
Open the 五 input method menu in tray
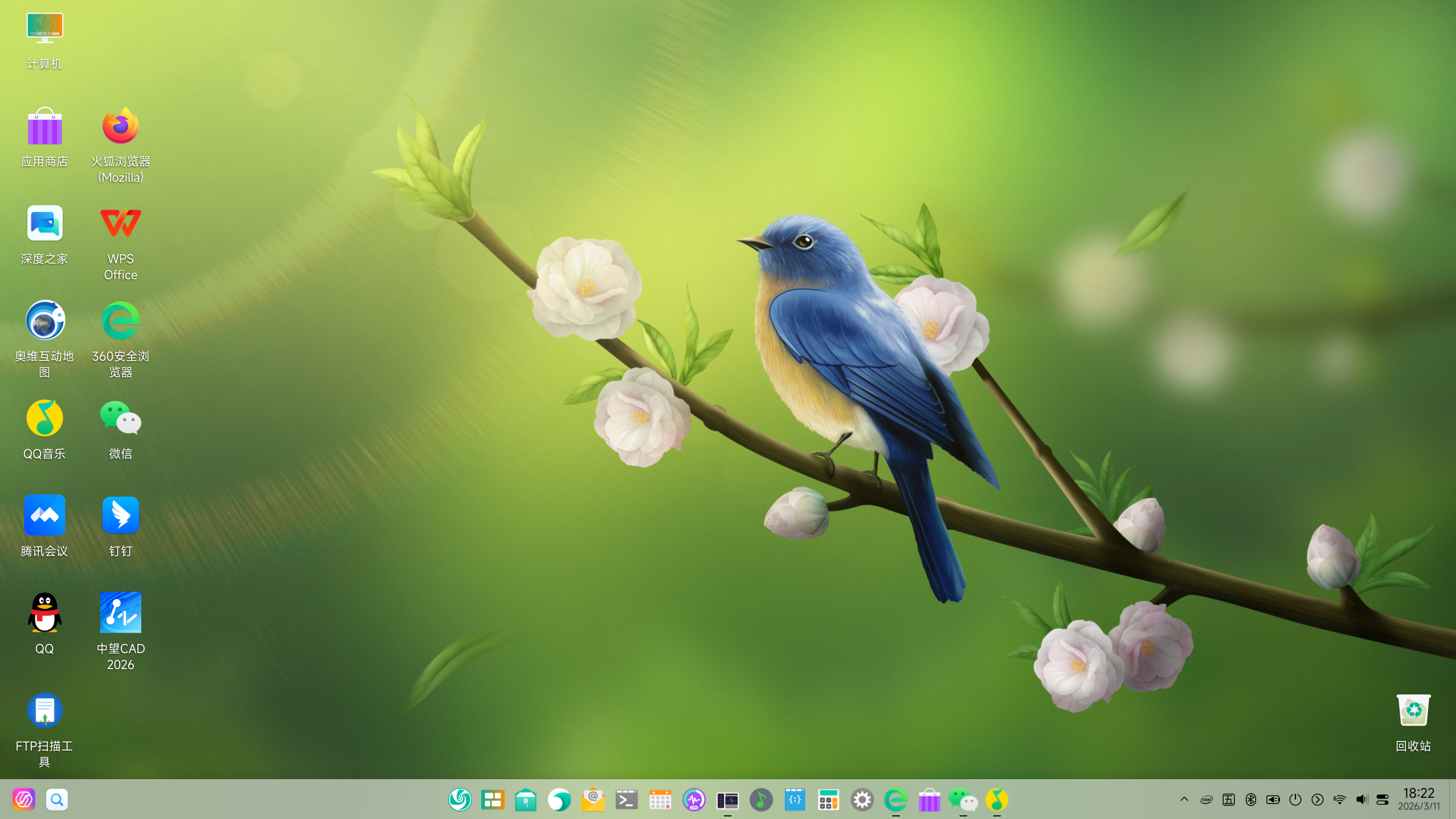1229,800
